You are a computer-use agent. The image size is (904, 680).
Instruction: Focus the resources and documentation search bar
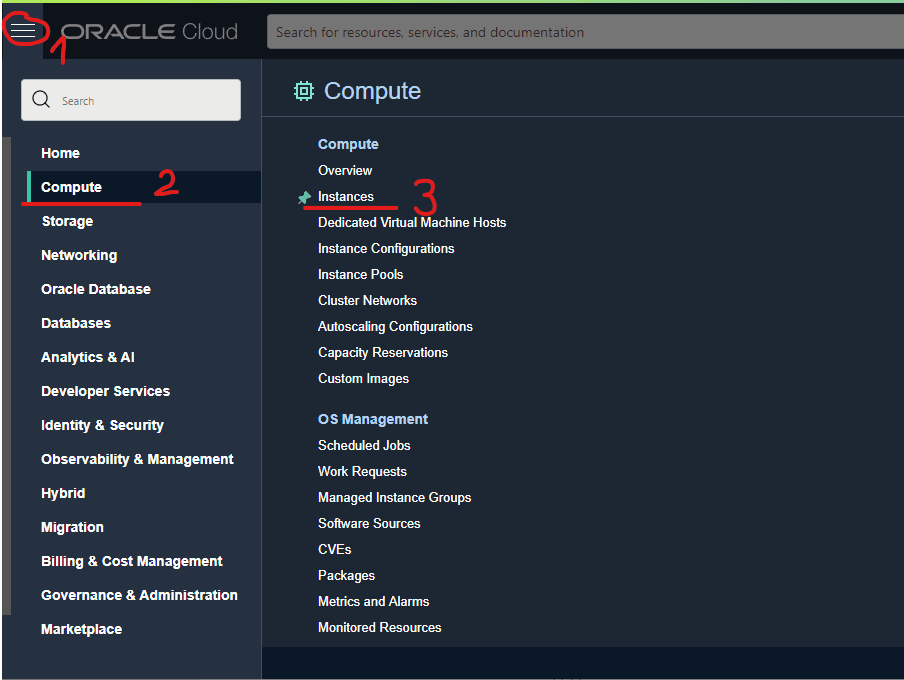(585, 32)
